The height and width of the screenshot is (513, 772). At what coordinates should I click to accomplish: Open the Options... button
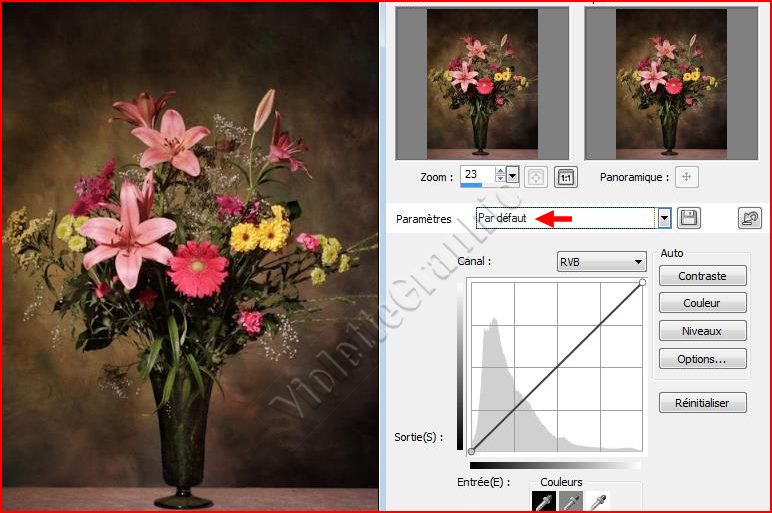click(702, 359)
